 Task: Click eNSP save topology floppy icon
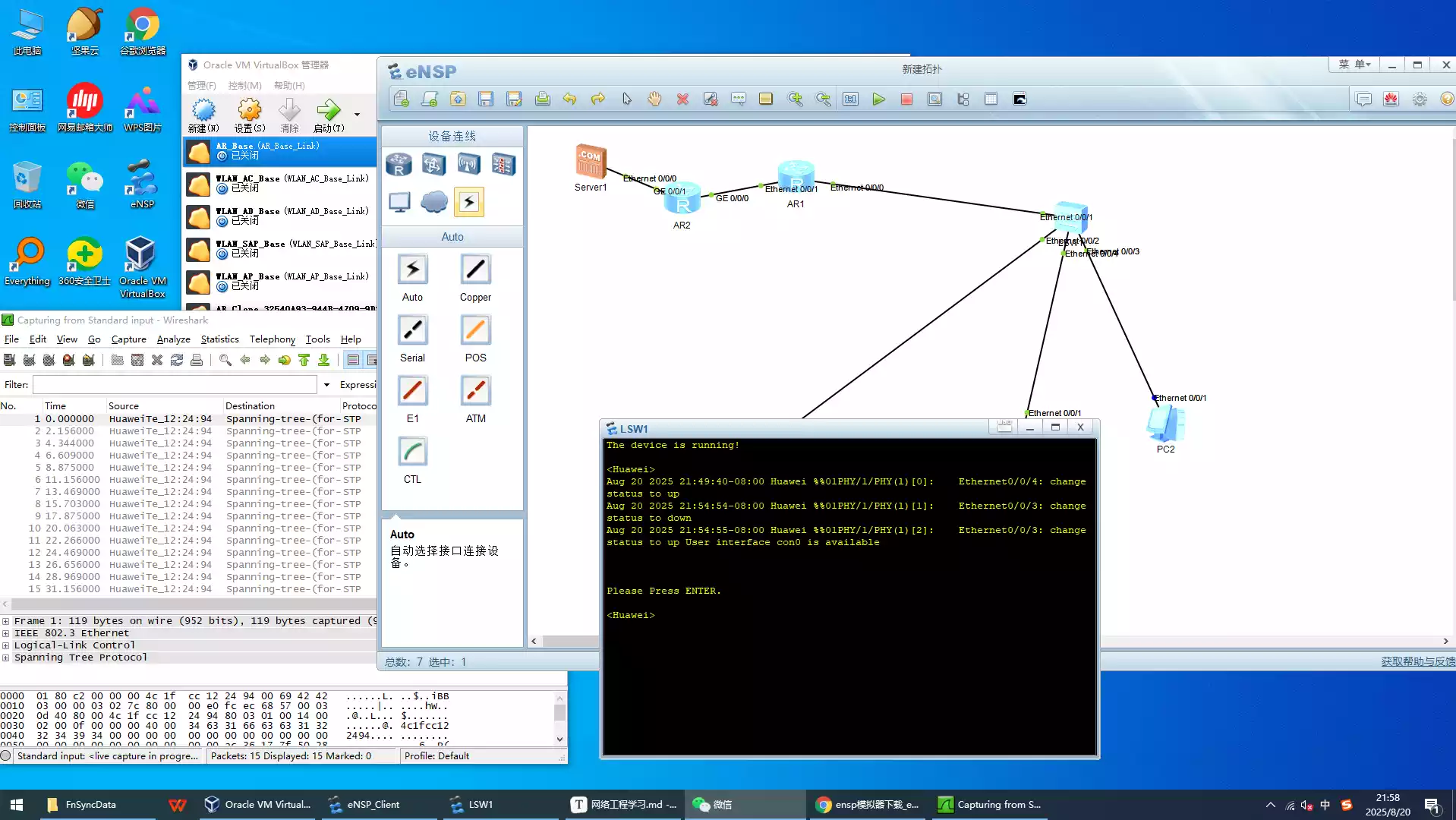pos(486,99)
